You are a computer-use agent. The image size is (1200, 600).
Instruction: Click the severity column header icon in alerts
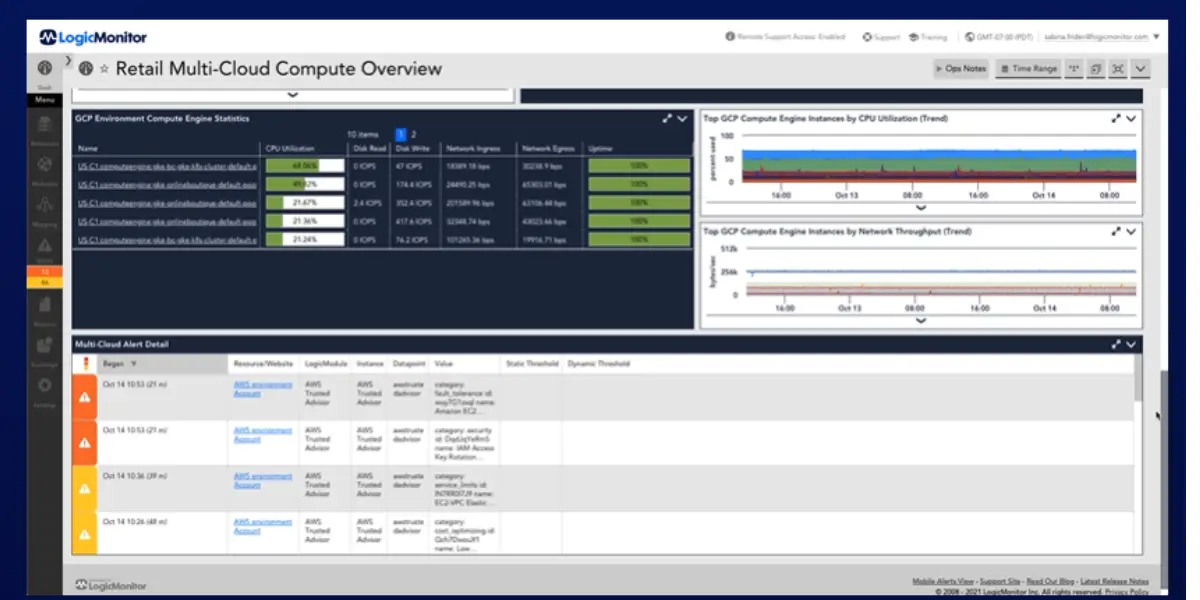point(86,363)
